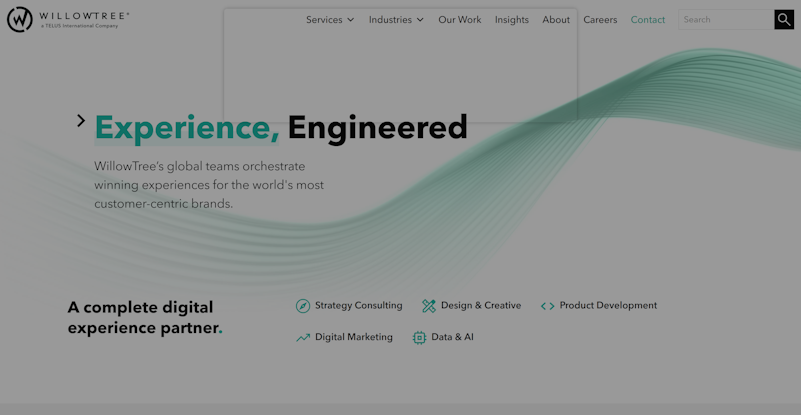
Task: Click the WillowTree circular logo icon
Action: click(20, 20)
